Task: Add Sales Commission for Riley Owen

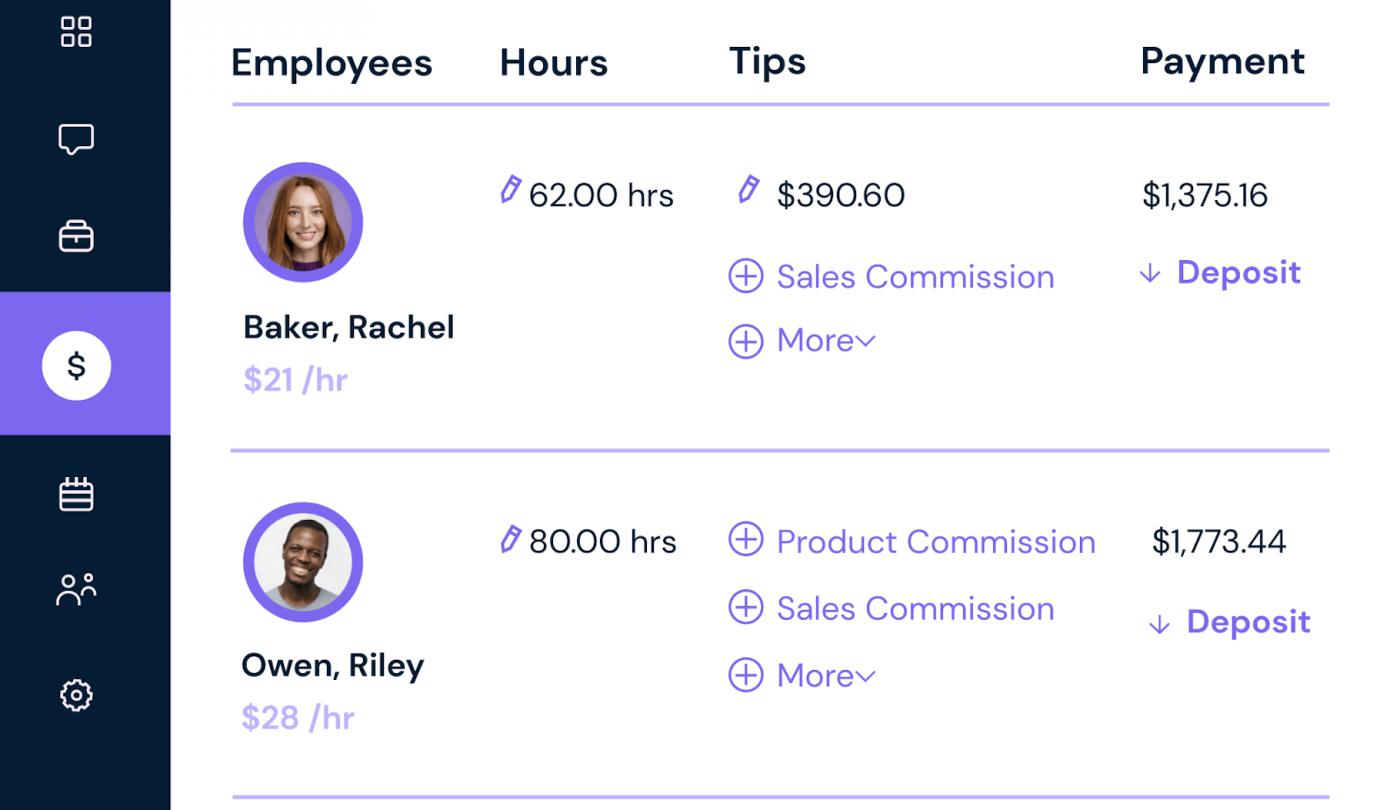Action: click(x=891, y=608)
